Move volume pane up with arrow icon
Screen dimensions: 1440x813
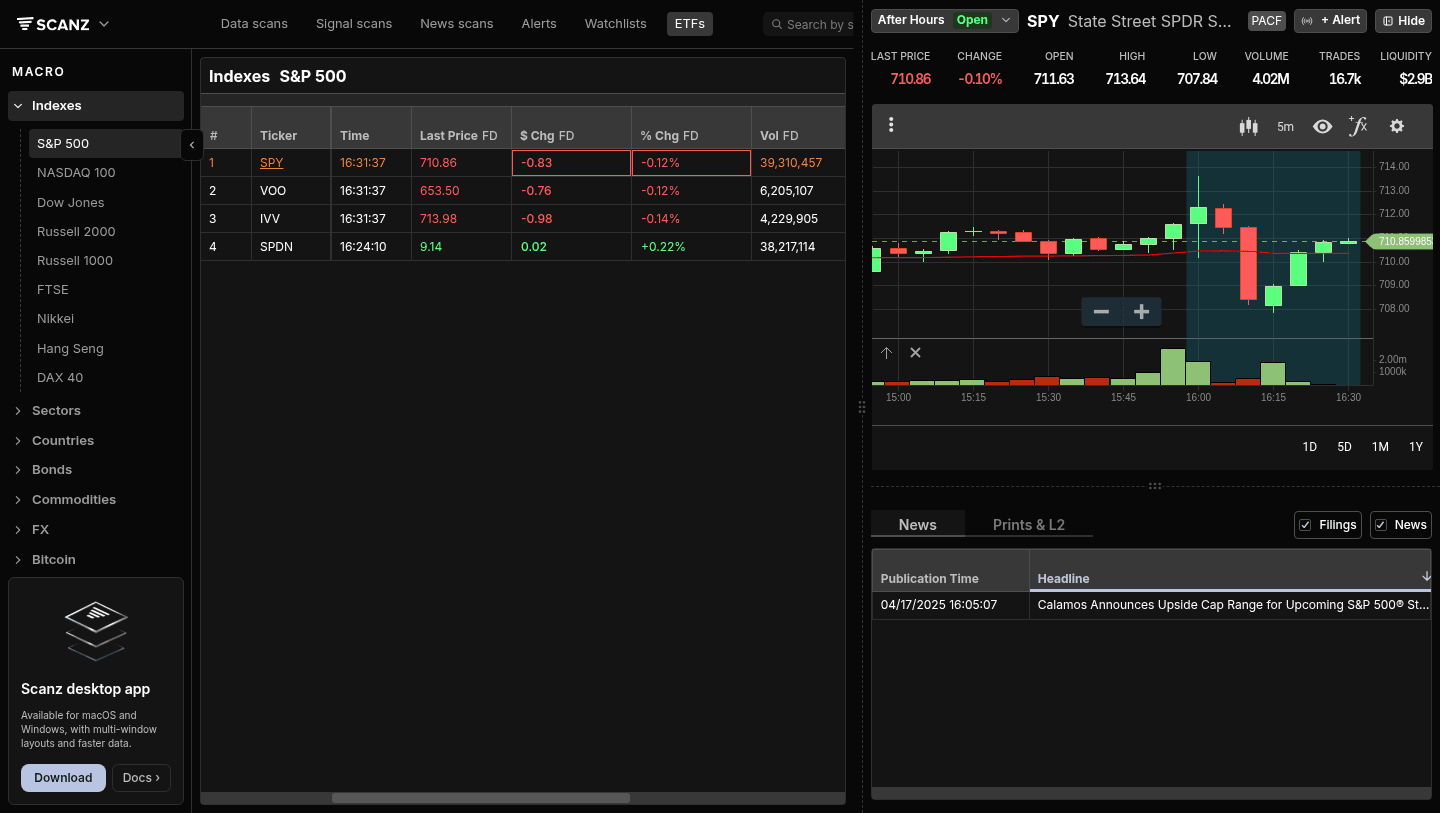click(886, 353)
